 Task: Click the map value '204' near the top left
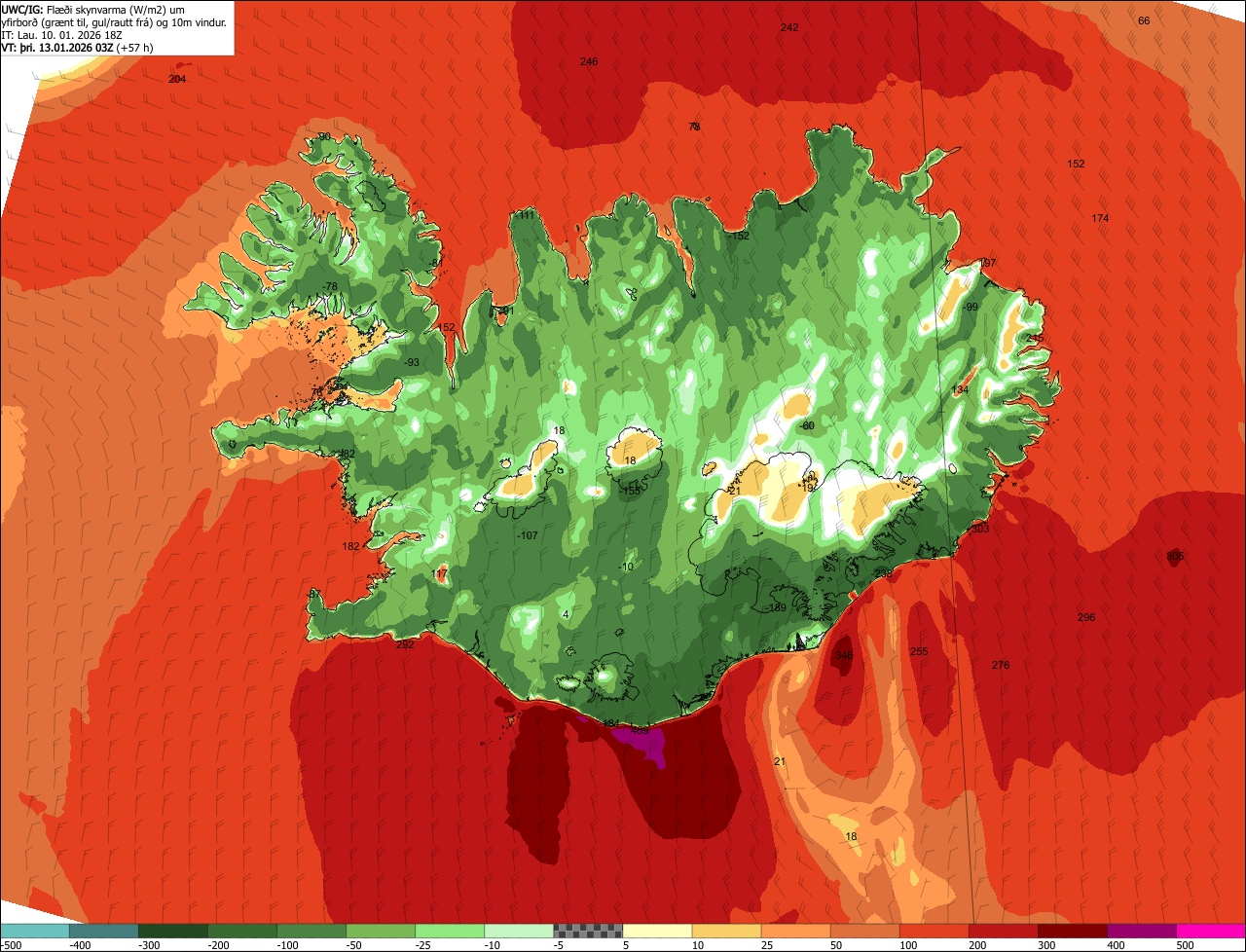(x=177, y=79)
